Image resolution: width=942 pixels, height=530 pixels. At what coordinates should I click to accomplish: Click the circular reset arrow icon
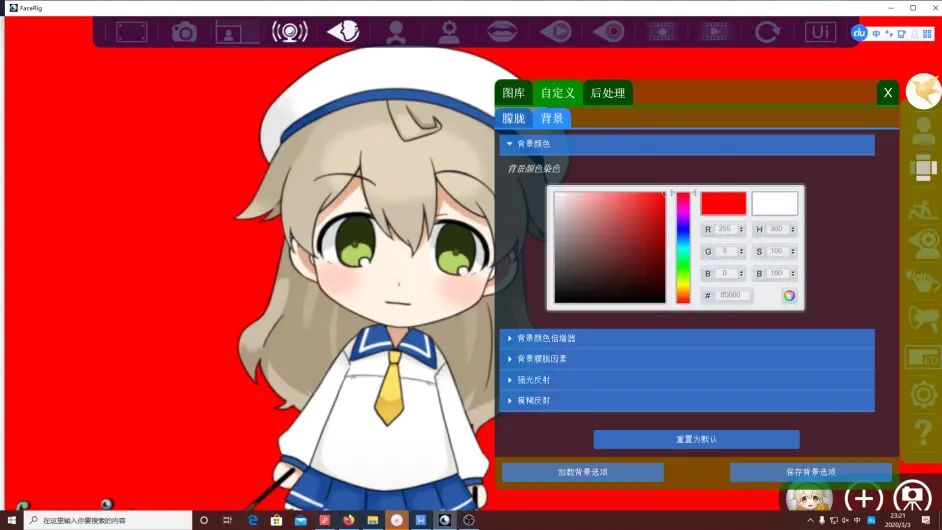point(767,32)
